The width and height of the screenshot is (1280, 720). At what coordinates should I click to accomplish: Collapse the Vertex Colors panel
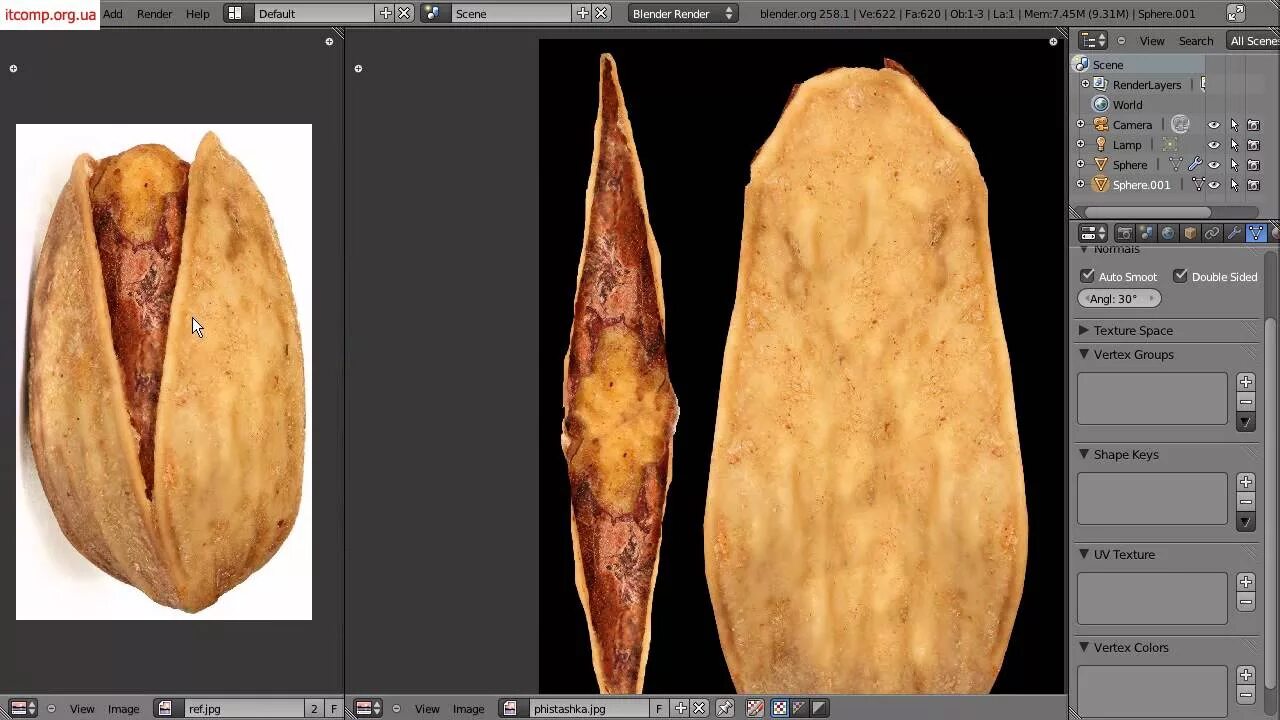[x=1084, y=647]
